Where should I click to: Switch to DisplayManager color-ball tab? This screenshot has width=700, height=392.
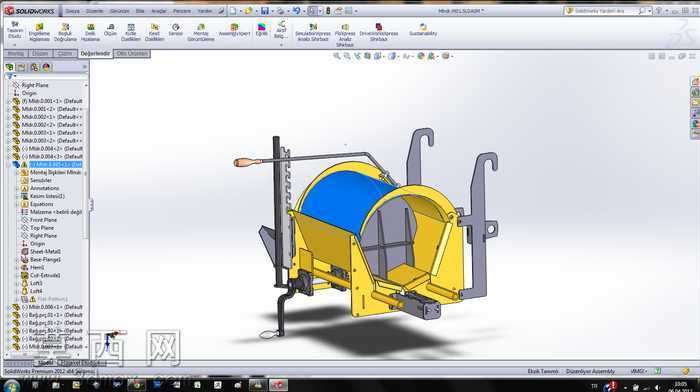(x=46, y=67)
